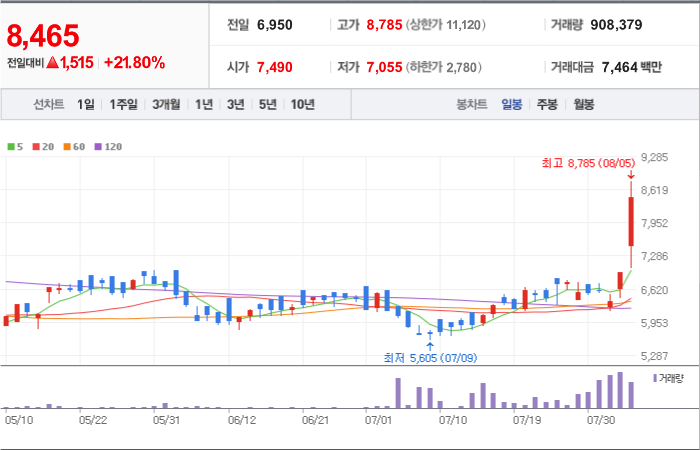This screenshot has height=450, width=700.
Task: Click the 06/21 date axis label
Action: [316, 421]
